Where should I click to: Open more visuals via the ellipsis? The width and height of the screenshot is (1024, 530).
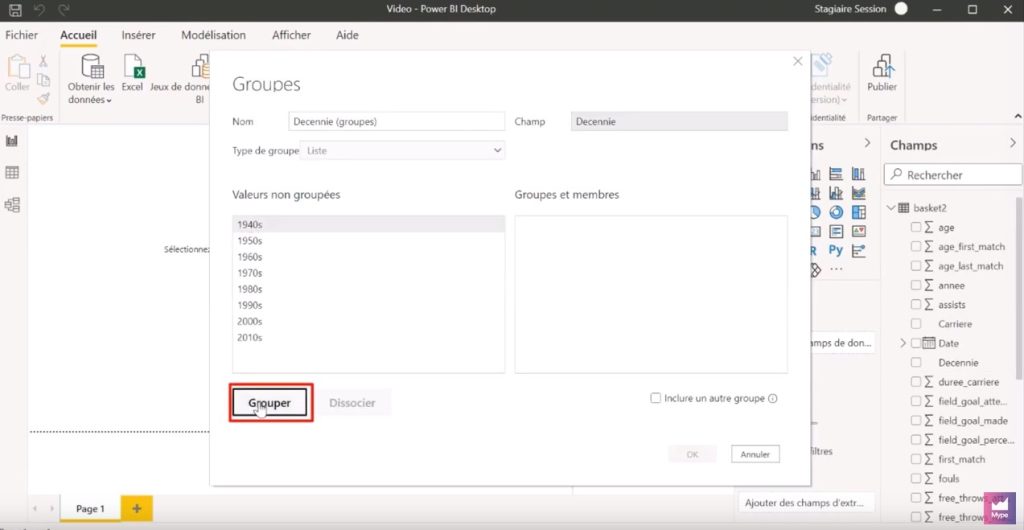[x=836, y=269]
